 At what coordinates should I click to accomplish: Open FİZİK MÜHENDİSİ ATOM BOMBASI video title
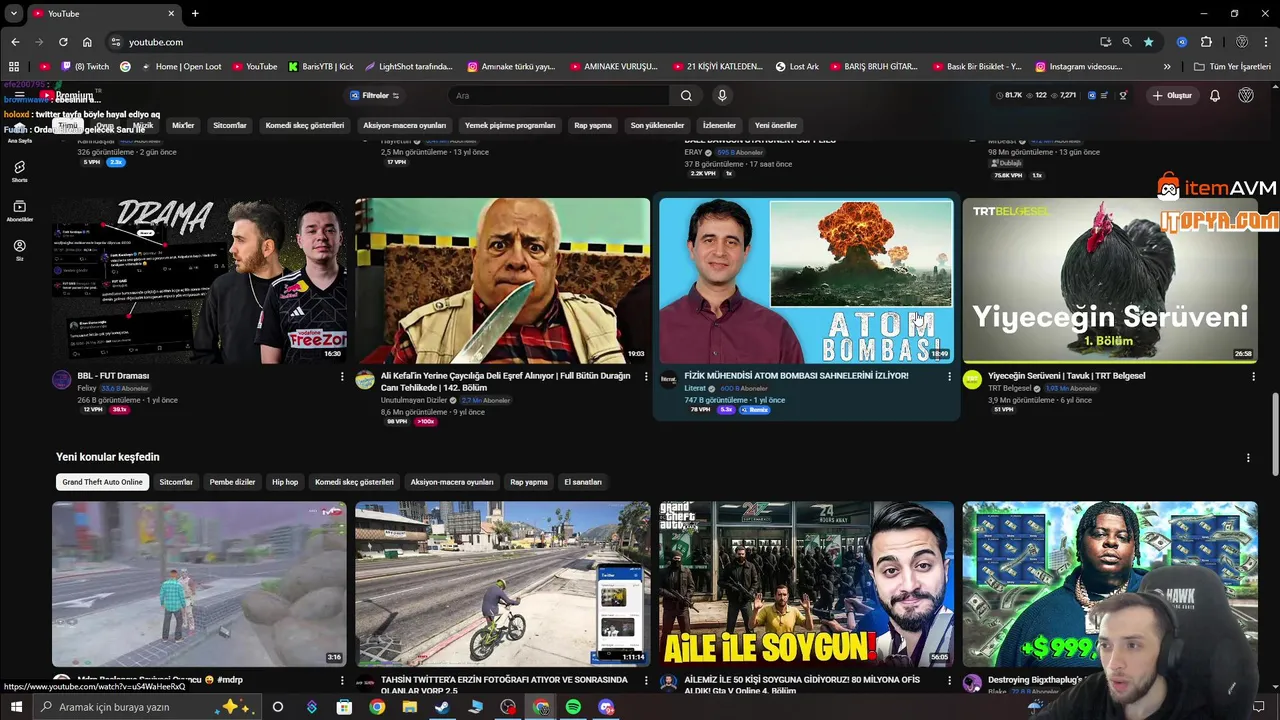796,376
